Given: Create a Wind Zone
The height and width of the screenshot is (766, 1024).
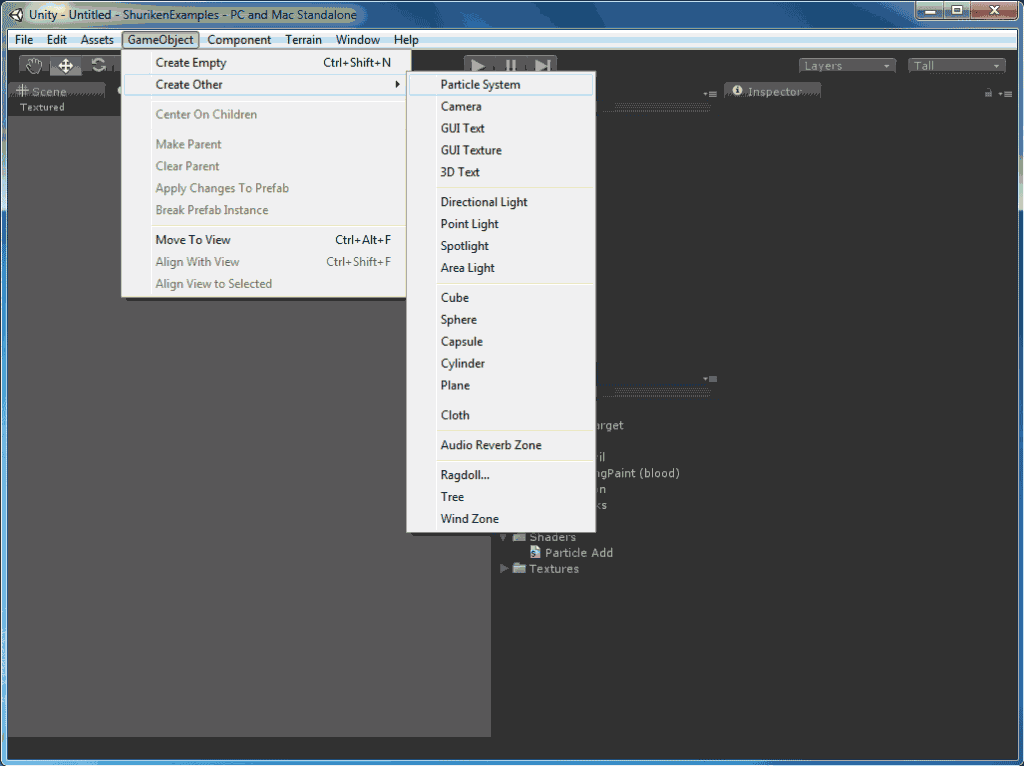Looking at the screenshot, I should pyautogui.click(x=501, y=519).
